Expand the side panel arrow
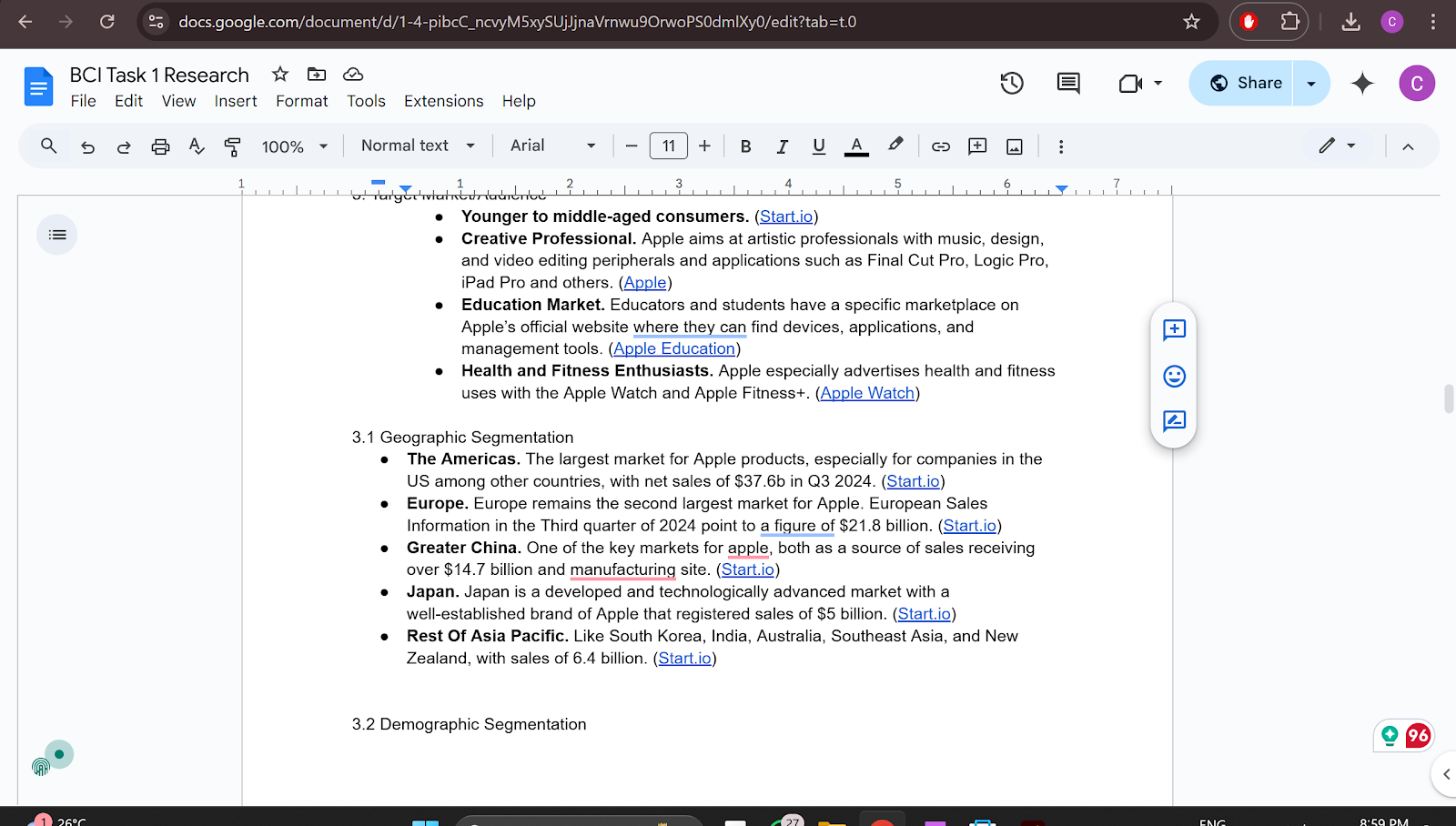The width and height of the screenshot is (1456, 826). tap(1446, 774)
